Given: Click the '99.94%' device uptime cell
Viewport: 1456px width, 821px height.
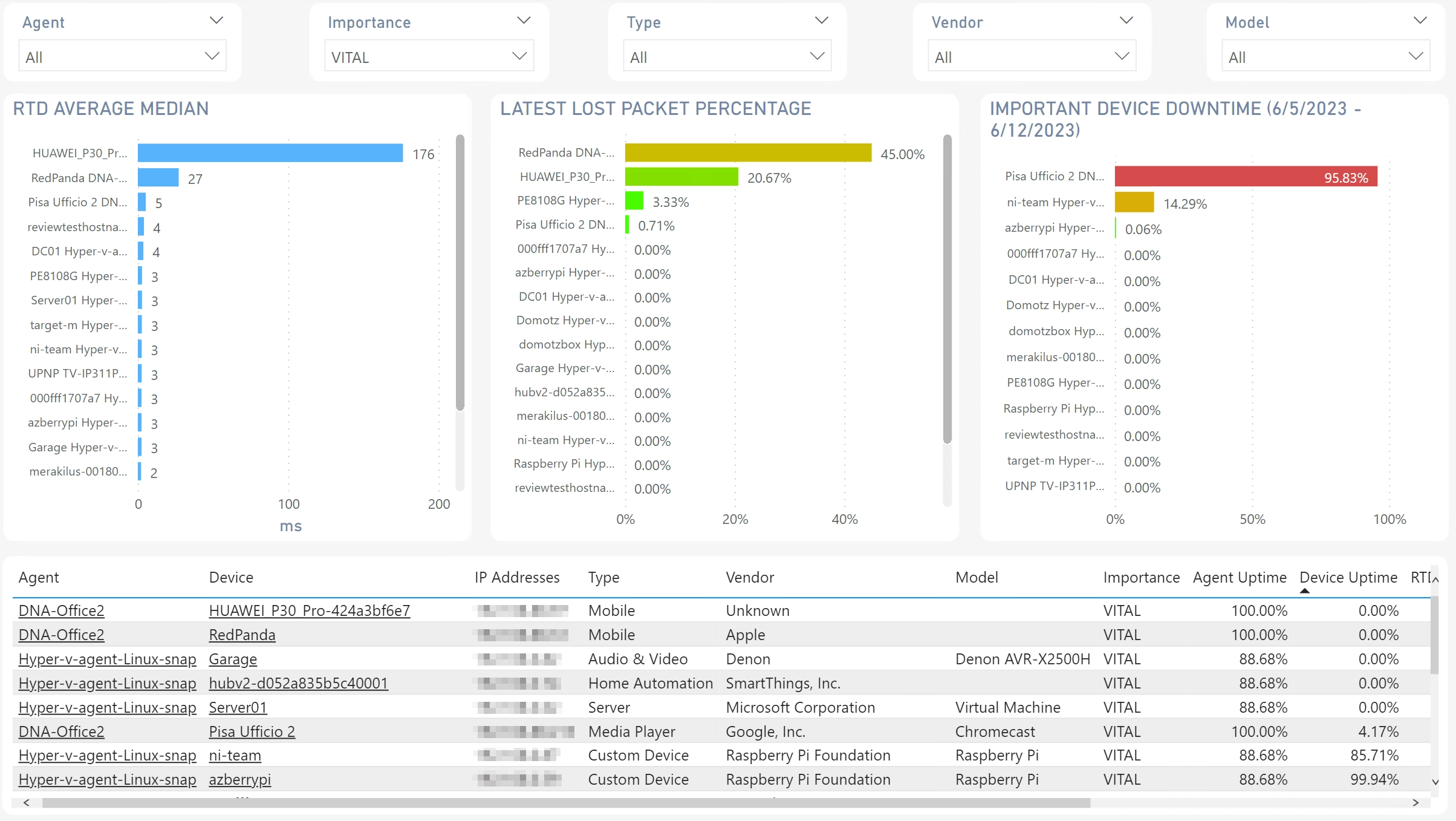Looking at the screenshot, I should pos(1374,779).
